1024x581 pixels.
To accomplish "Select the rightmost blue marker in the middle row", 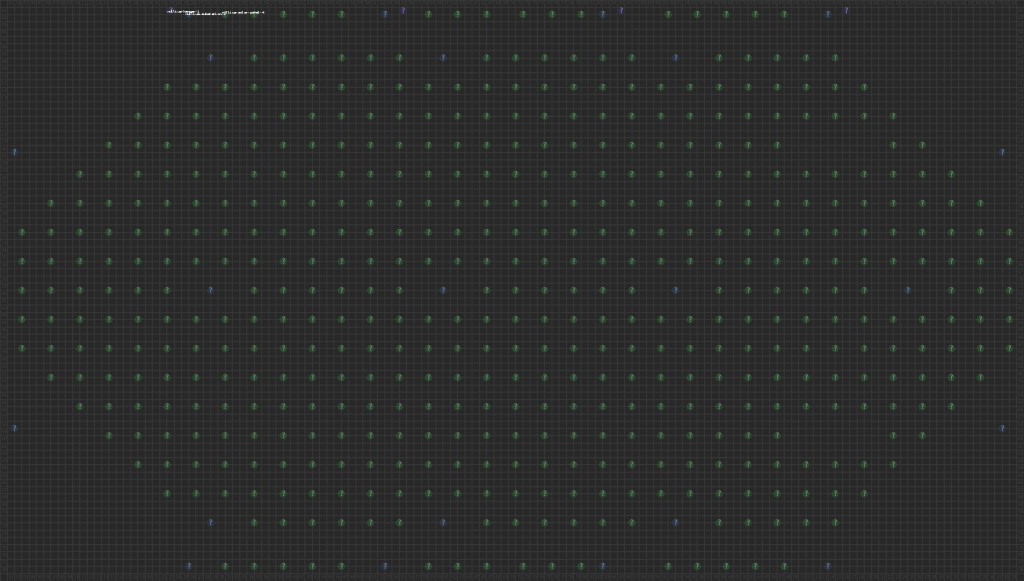I will pyautogui.click(x=907, y=290).
